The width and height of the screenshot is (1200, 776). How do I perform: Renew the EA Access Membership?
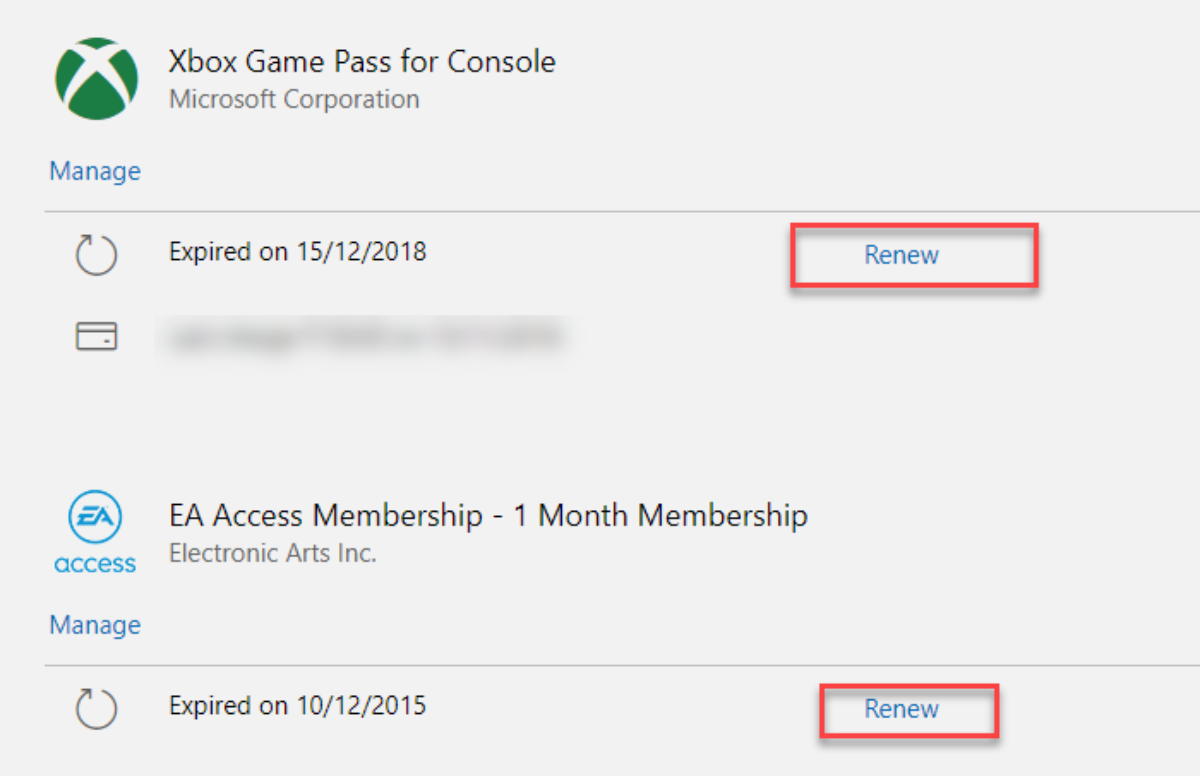point(902,709)
